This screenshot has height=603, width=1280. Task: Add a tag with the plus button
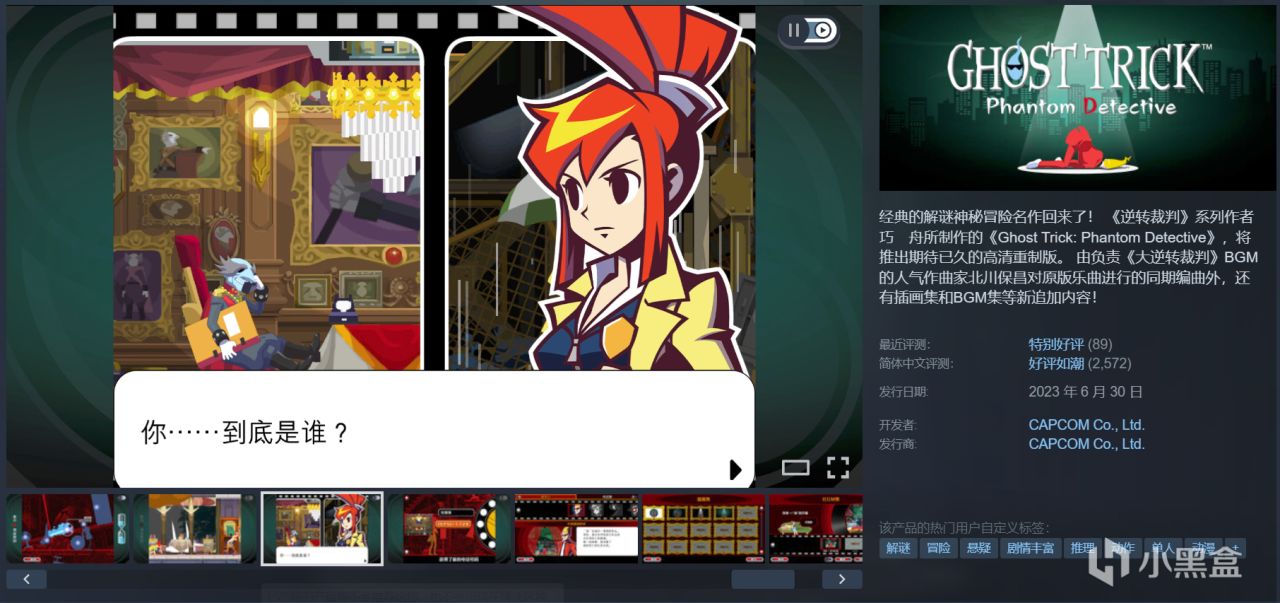click(x=1237, y=548)
